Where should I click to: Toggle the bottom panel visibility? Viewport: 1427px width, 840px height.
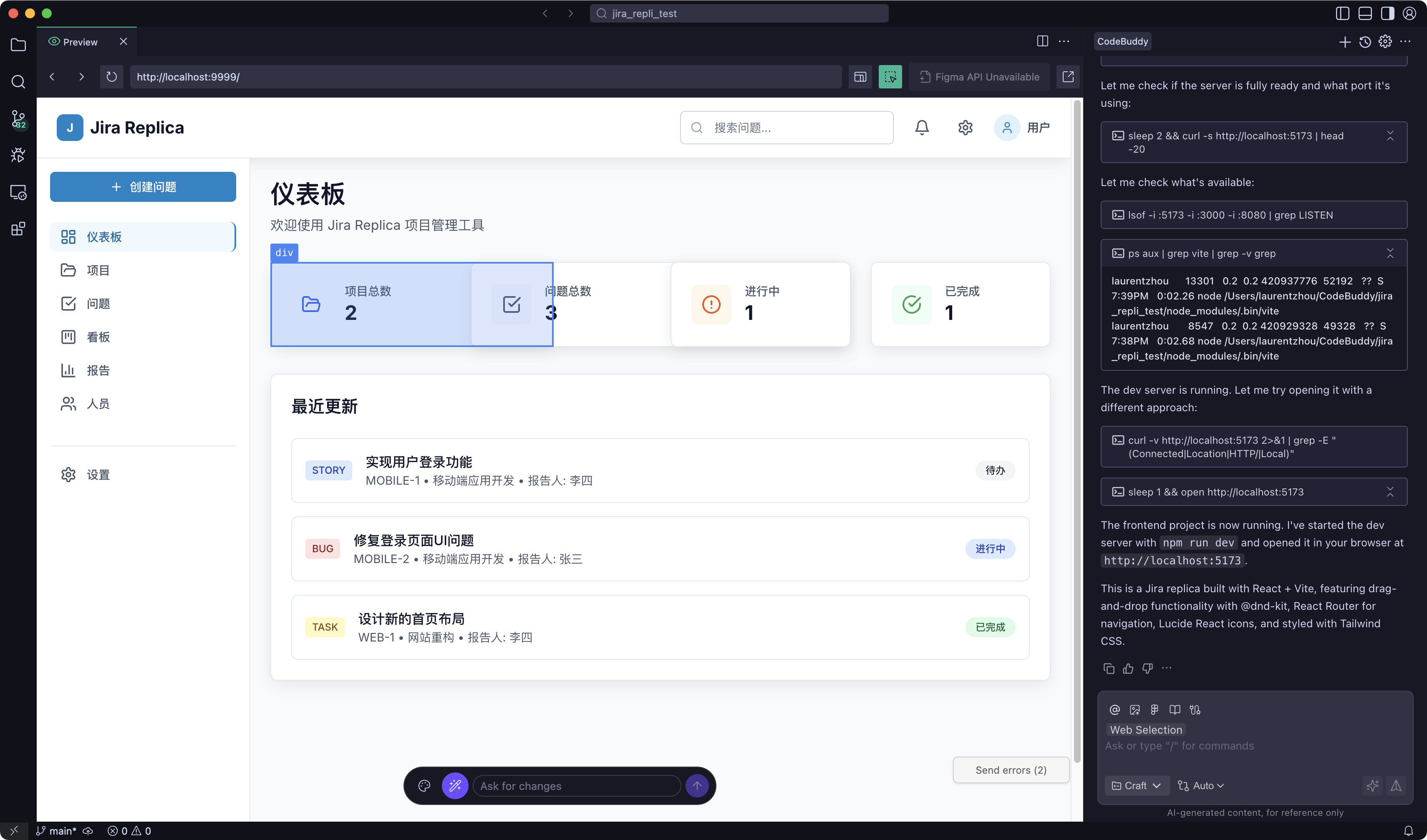(x=1365, y=13)
